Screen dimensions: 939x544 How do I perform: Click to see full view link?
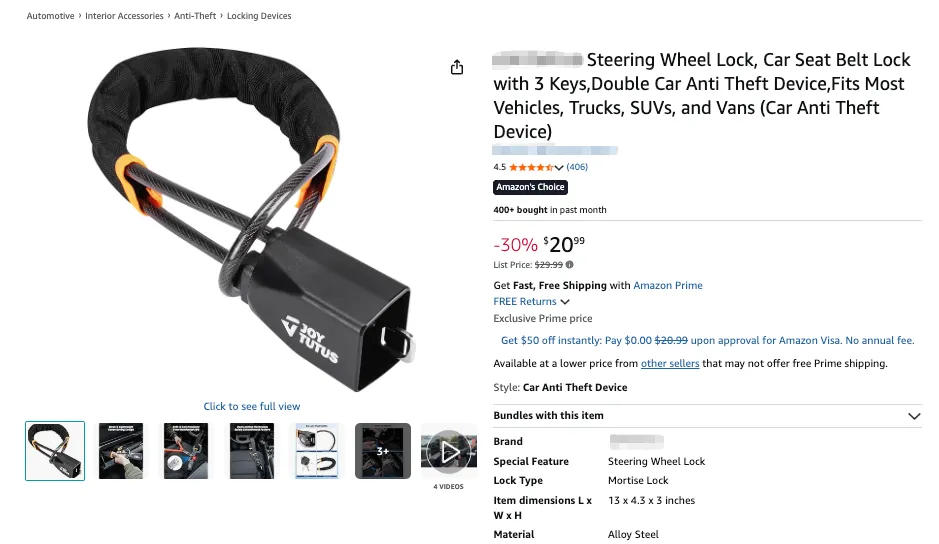[x=252, y=406]
